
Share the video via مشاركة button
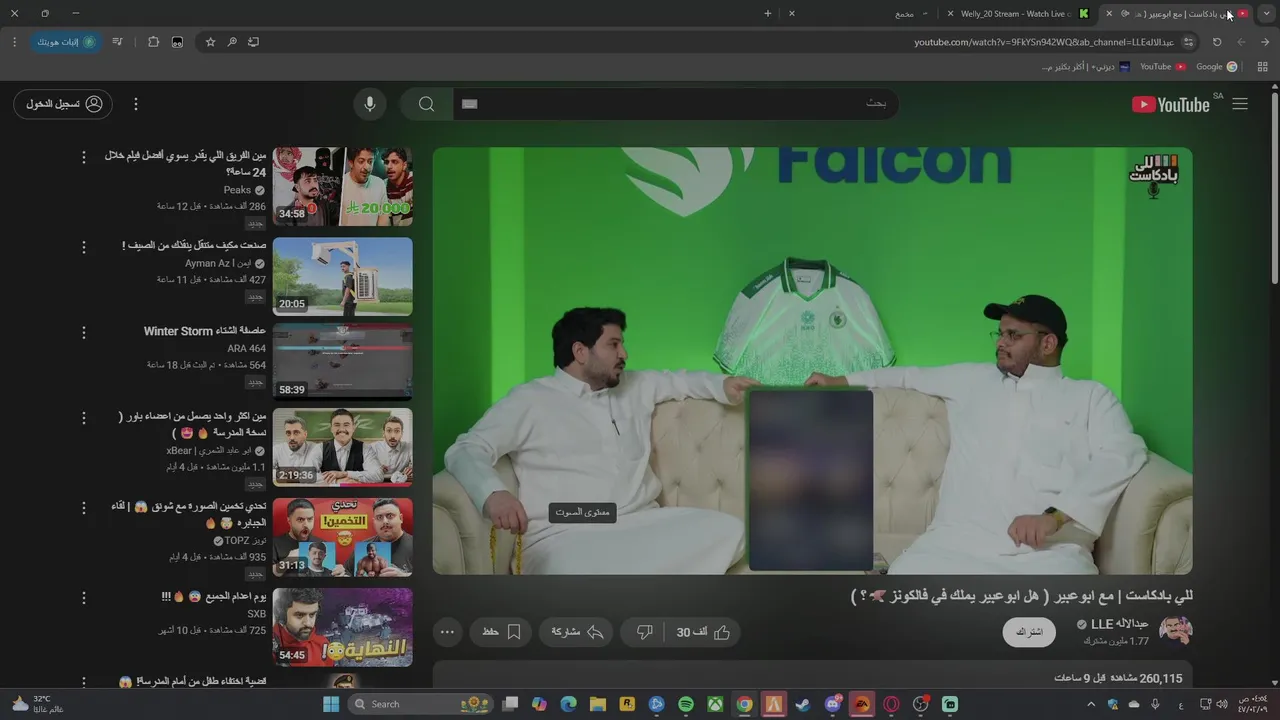(x=577, y=632)
